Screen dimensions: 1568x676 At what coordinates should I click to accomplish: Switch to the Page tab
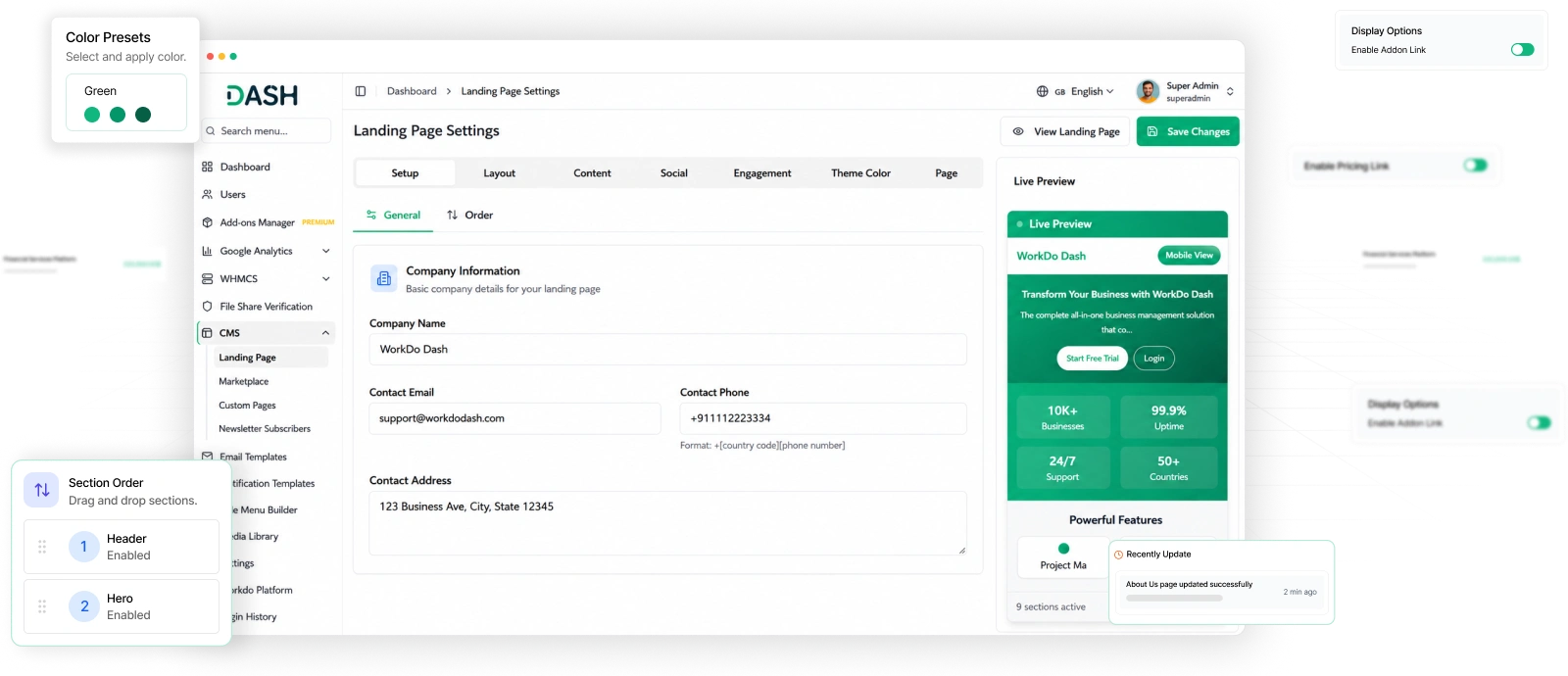click(x=946, y=173)
